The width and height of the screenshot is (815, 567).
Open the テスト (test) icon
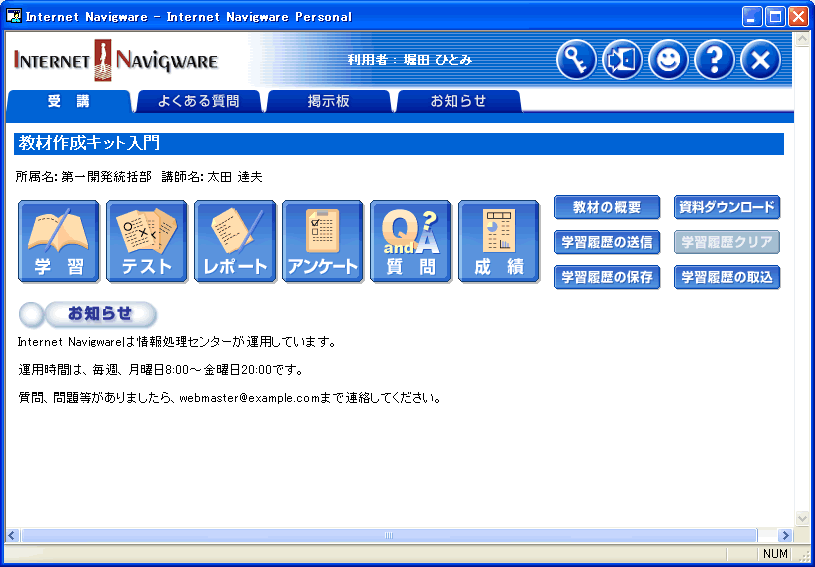click(147, 242)
